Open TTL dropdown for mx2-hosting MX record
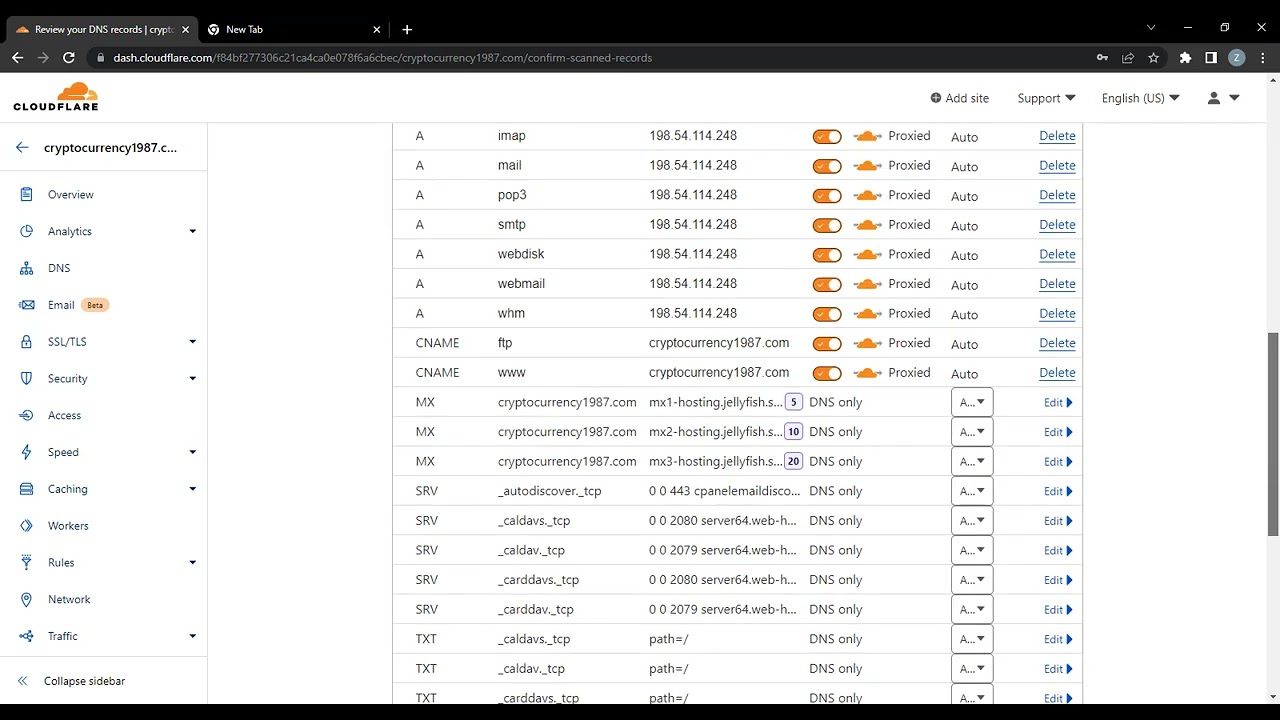Image resolution: width=1280 pixels, height=720 pixels. (x=972, y=432)
